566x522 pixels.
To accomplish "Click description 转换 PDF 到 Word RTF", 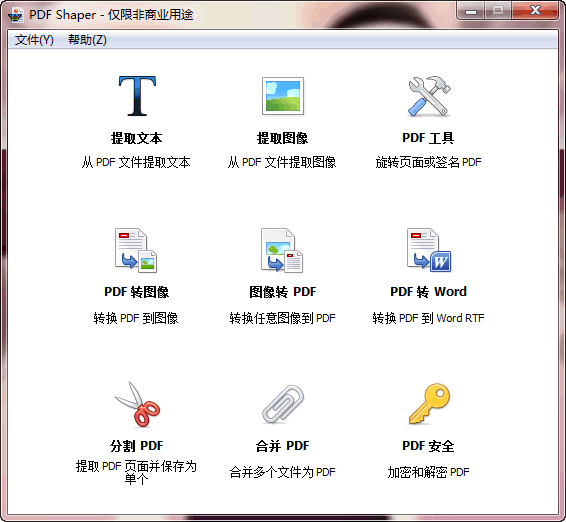I will point(428,318).
